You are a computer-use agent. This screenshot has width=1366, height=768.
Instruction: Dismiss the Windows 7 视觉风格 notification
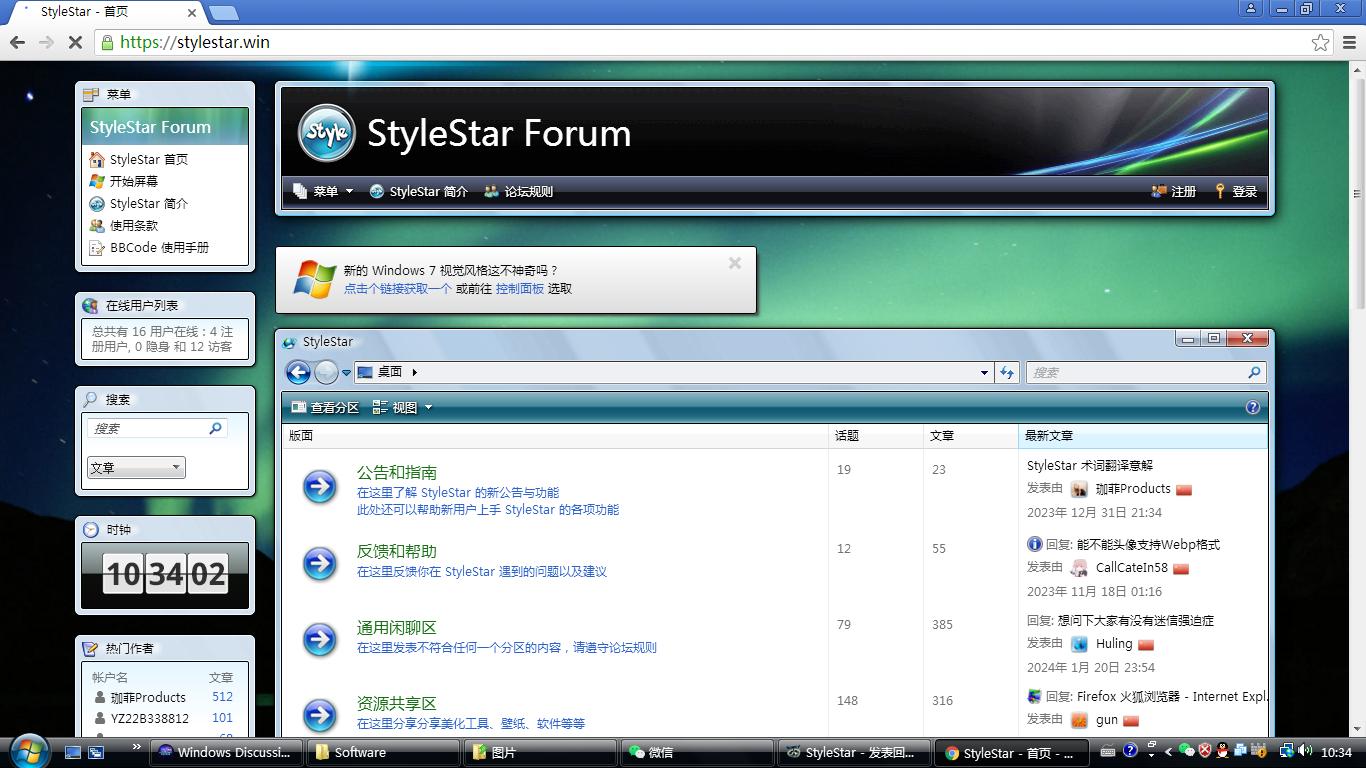pyautogui.click(x=735, y=263)
